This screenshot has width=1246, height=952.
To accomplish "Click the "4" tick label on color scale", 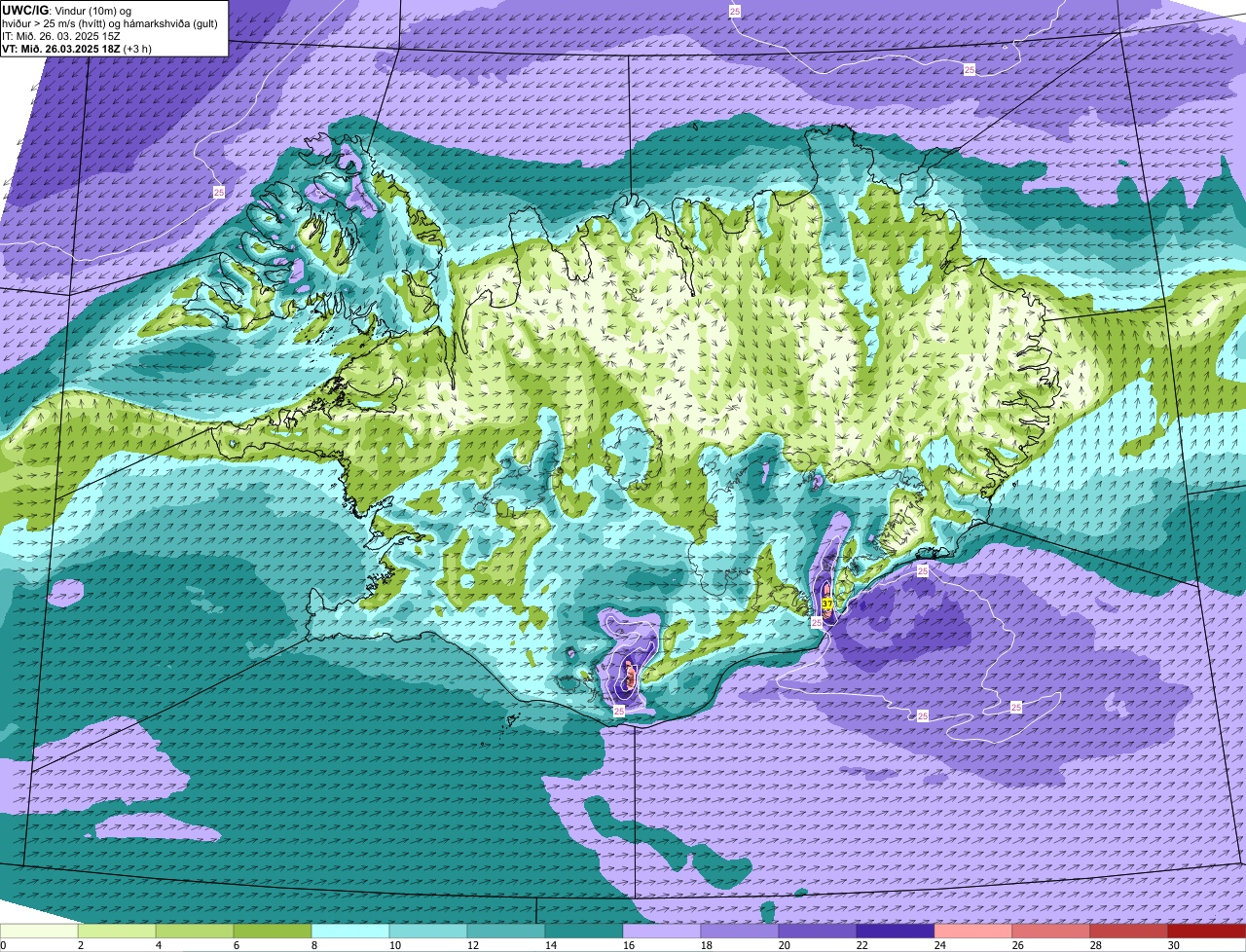I will pos(159,945).
